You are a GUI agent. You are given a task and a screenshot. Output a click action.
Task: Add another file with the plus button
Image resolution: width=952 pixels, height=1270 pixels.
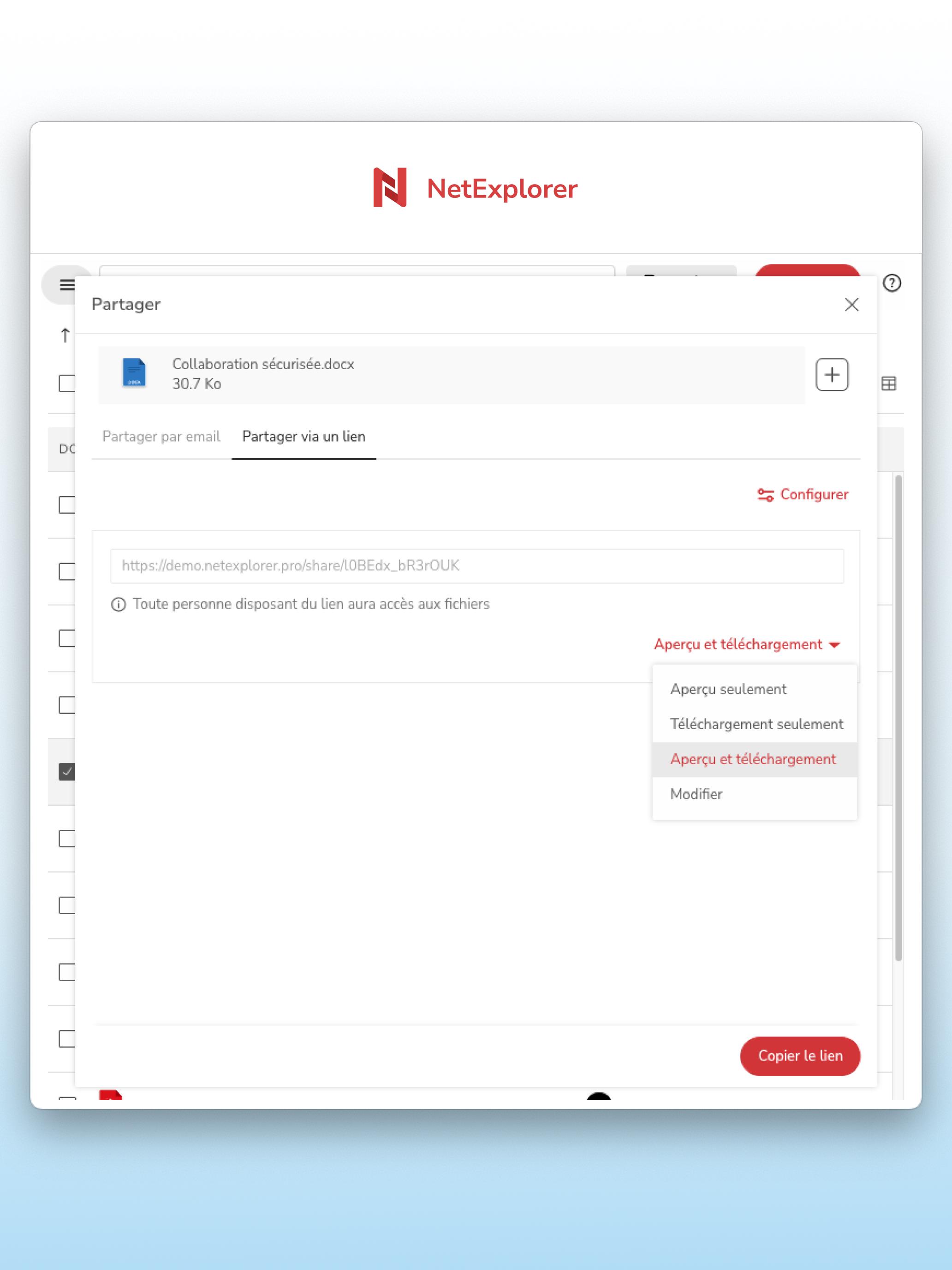click(832, 375)
